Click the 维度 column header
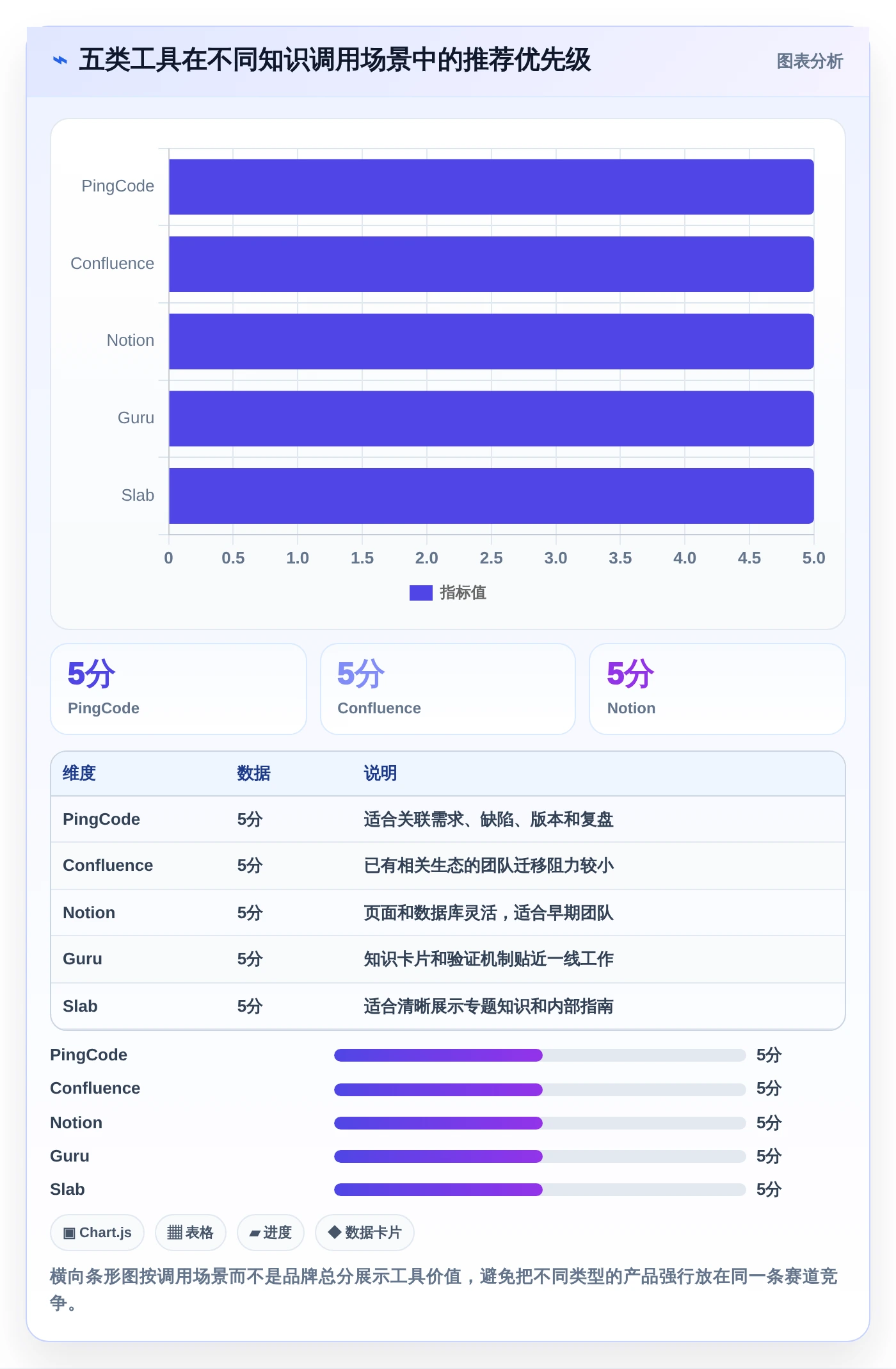 [x=79, y=774]
